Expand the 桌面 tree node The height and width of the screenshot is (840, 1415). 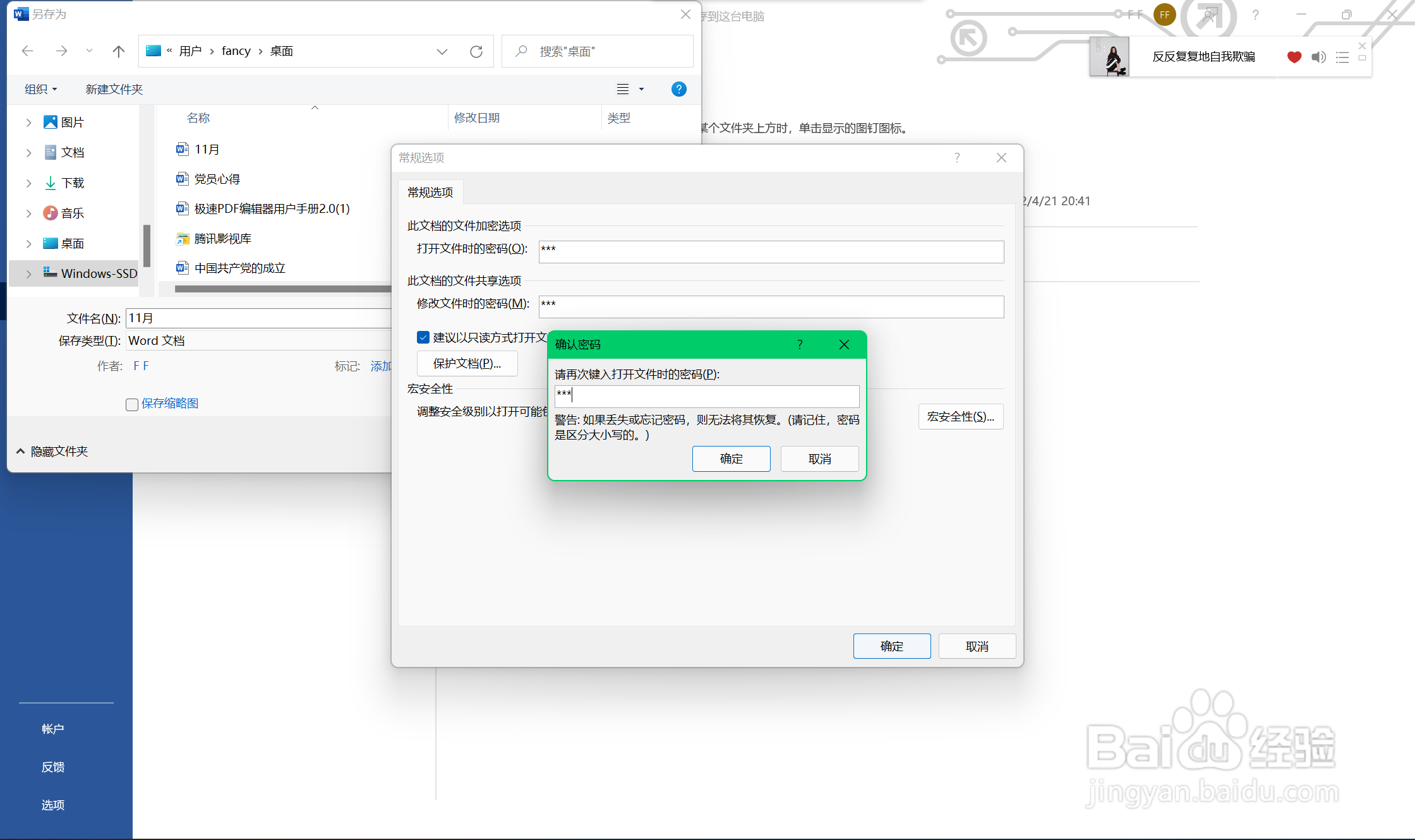coord(28,244)
